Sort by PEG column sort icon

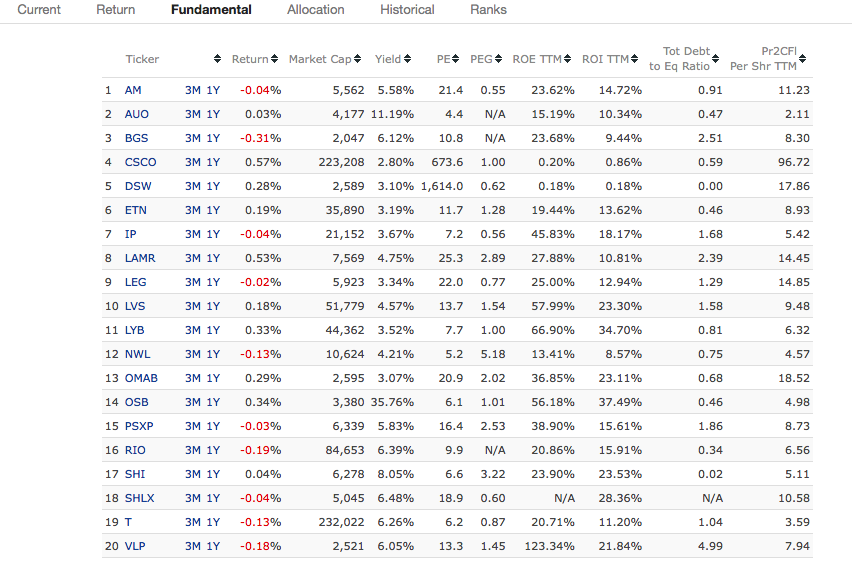tap(500, 59)
